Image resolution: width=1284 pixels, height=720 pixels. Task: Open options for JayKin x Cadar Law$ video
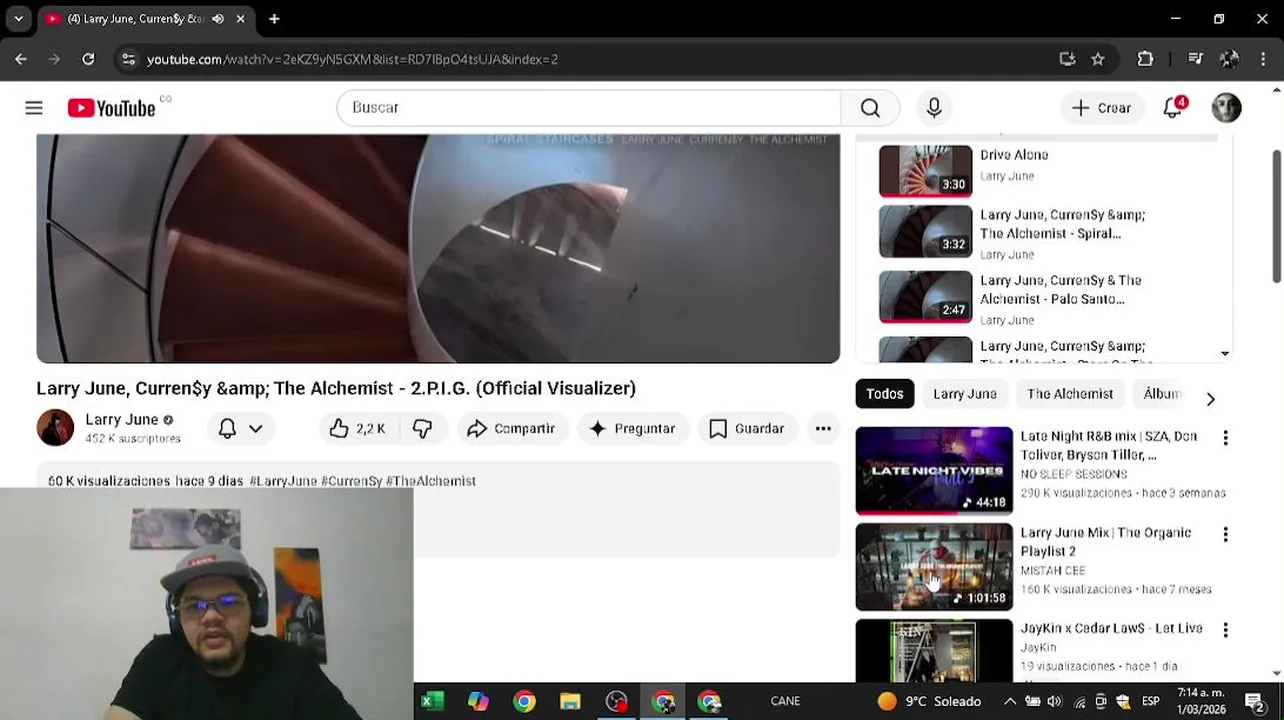(1225, 630)
